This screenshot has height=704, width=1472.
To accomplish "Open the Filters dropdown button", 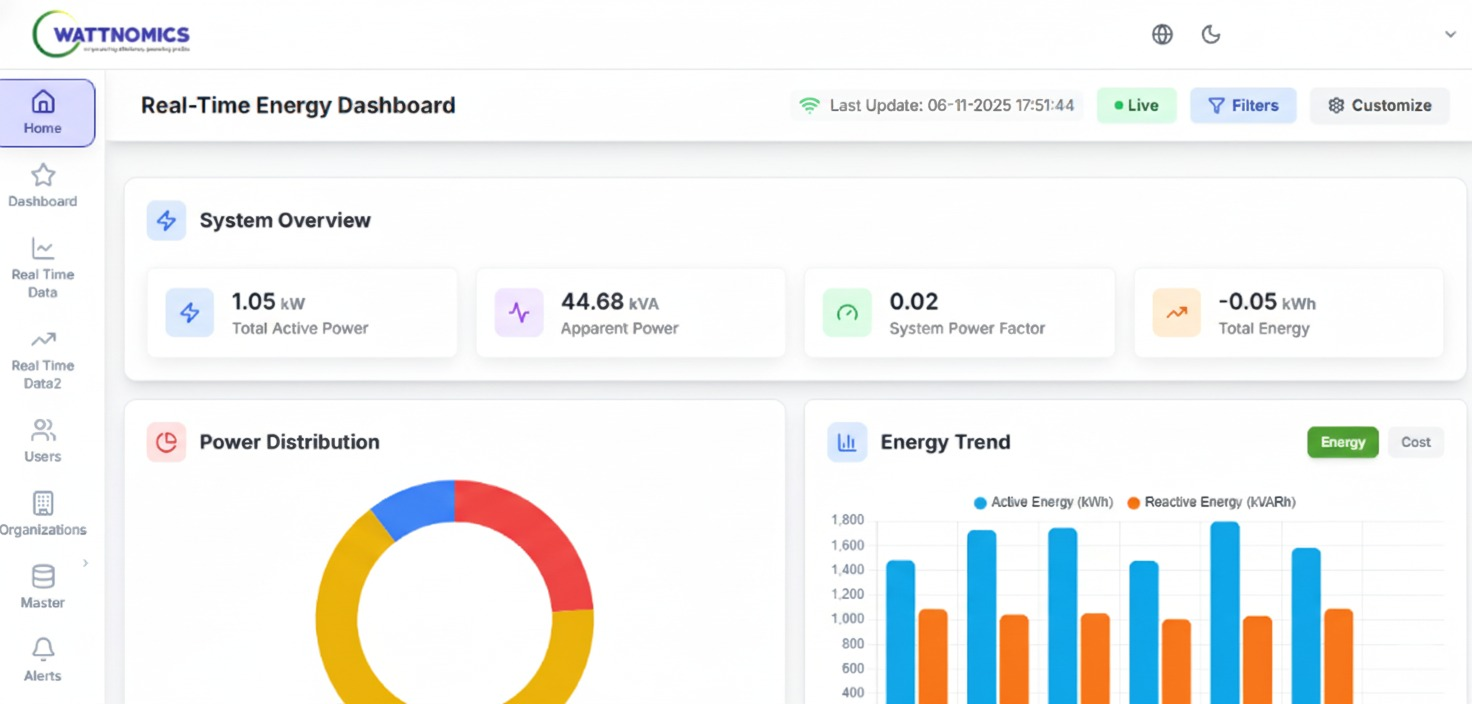I will (1243, 105).
